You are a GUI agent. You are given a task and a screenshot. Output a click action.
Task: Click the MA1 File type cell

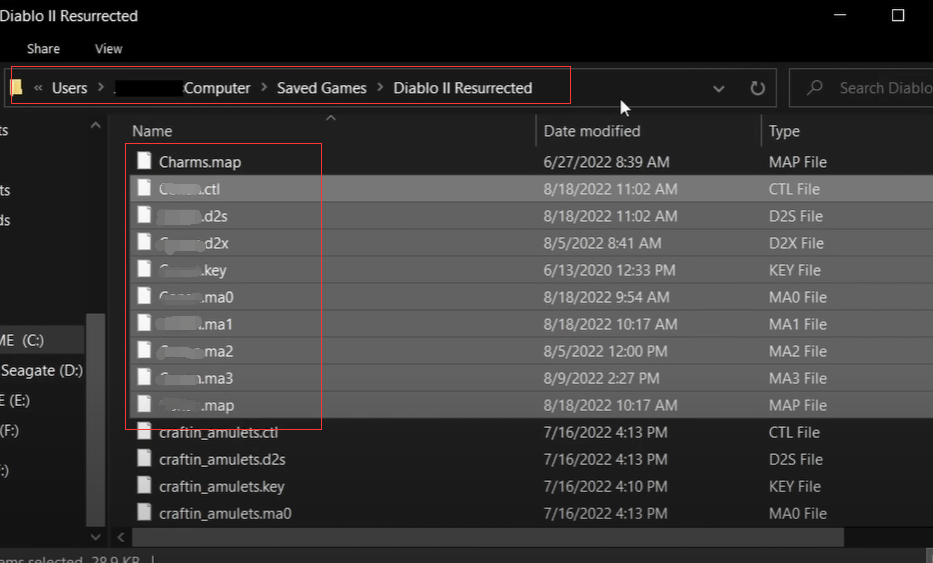click(797, 324)
